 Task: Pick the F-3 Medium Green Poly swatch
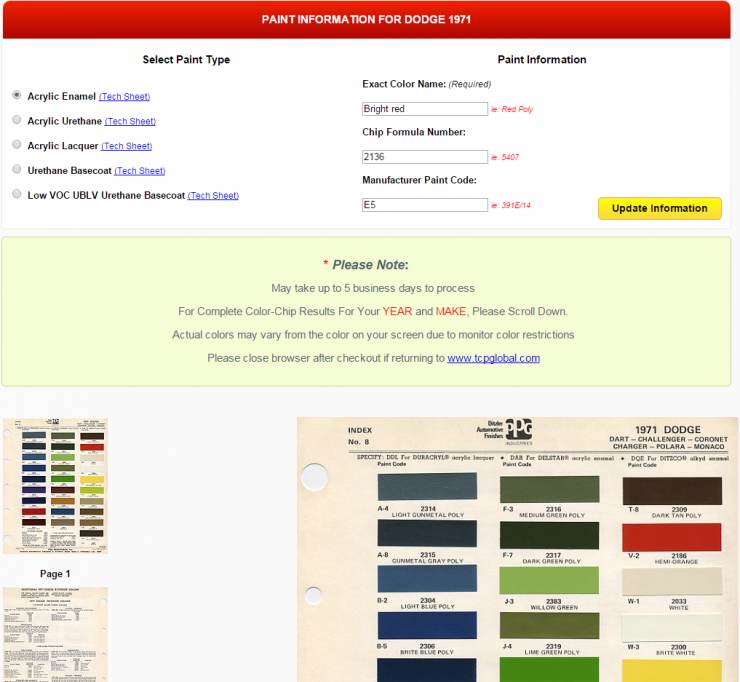[x=549, y=489]
